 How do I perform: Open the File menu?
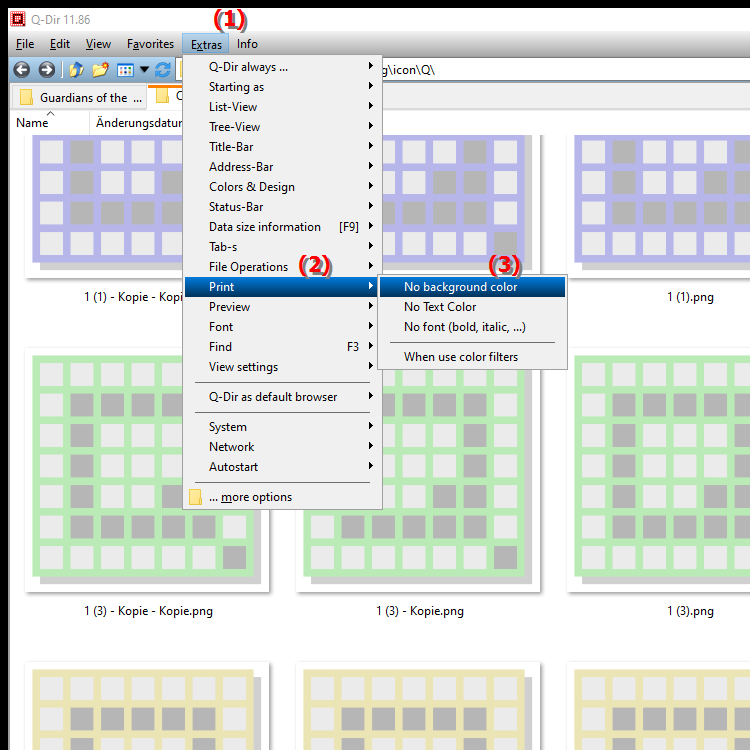(x=25, y=44)
